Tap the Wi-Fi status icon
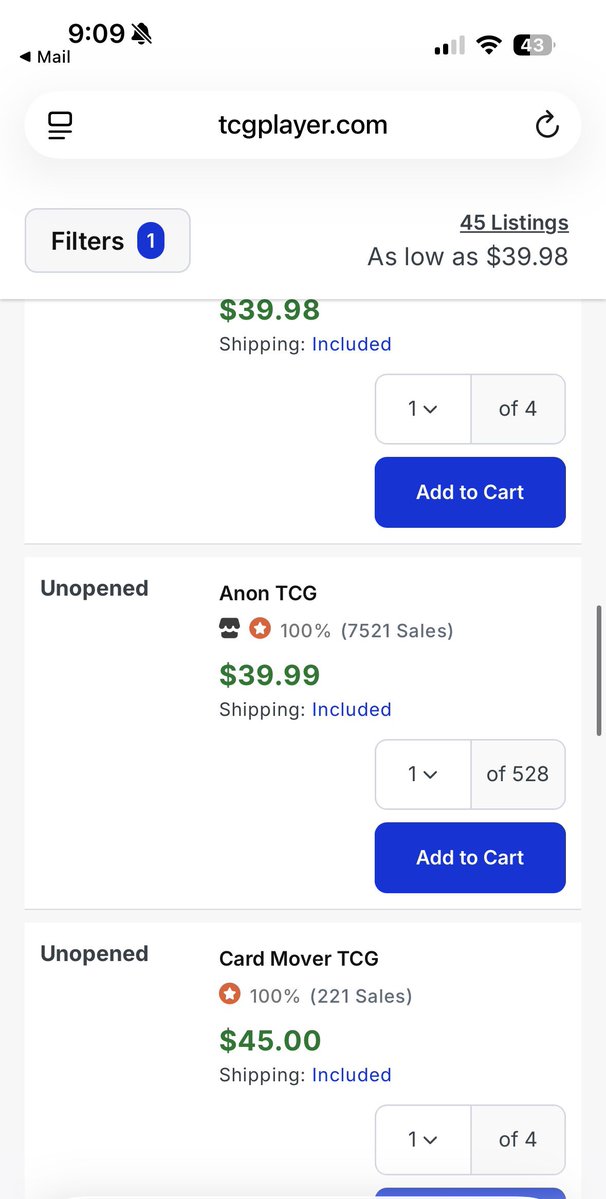This screenshot has height=1199, width=606. 488,46
